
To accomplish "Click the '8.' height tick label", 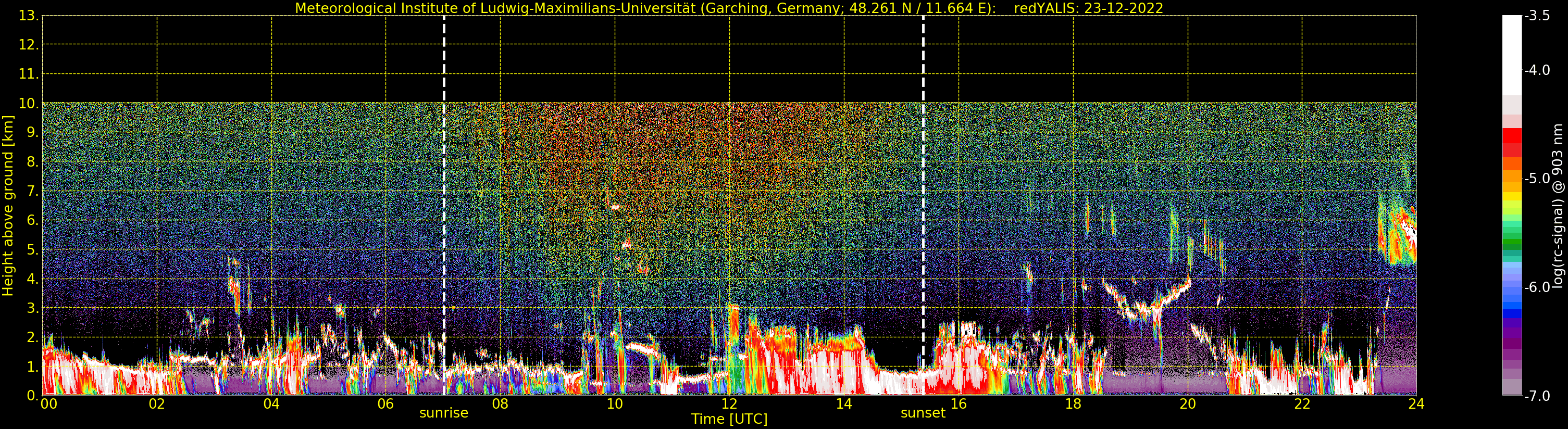I will click(x=33, y=162).
